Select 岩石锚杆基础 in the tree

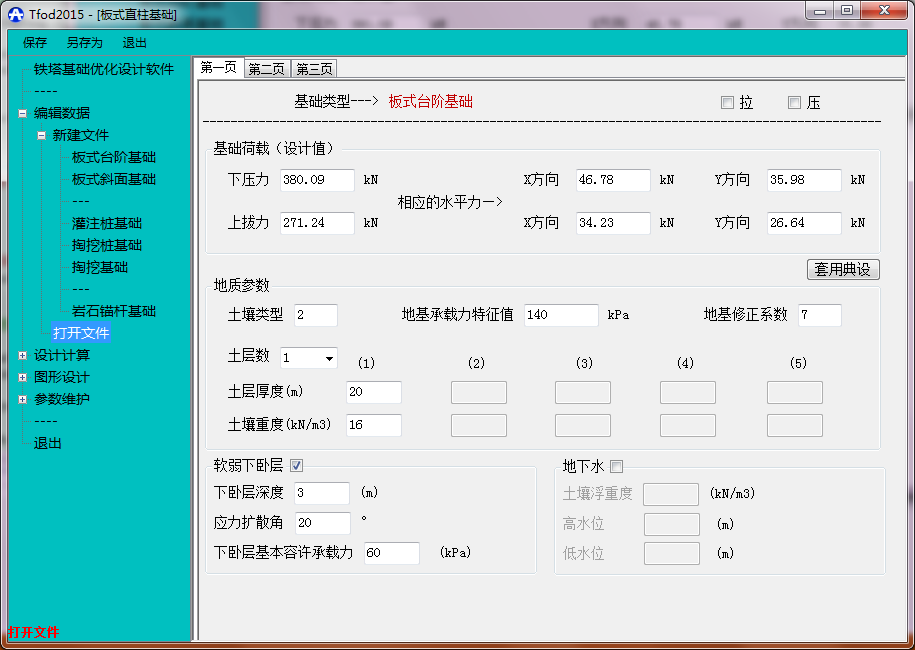(x=114, y=311)
